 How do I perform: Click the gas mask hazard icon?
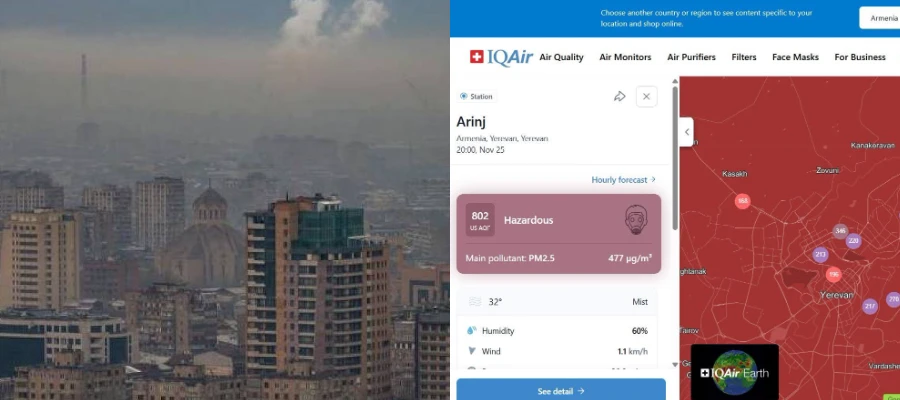637,220
